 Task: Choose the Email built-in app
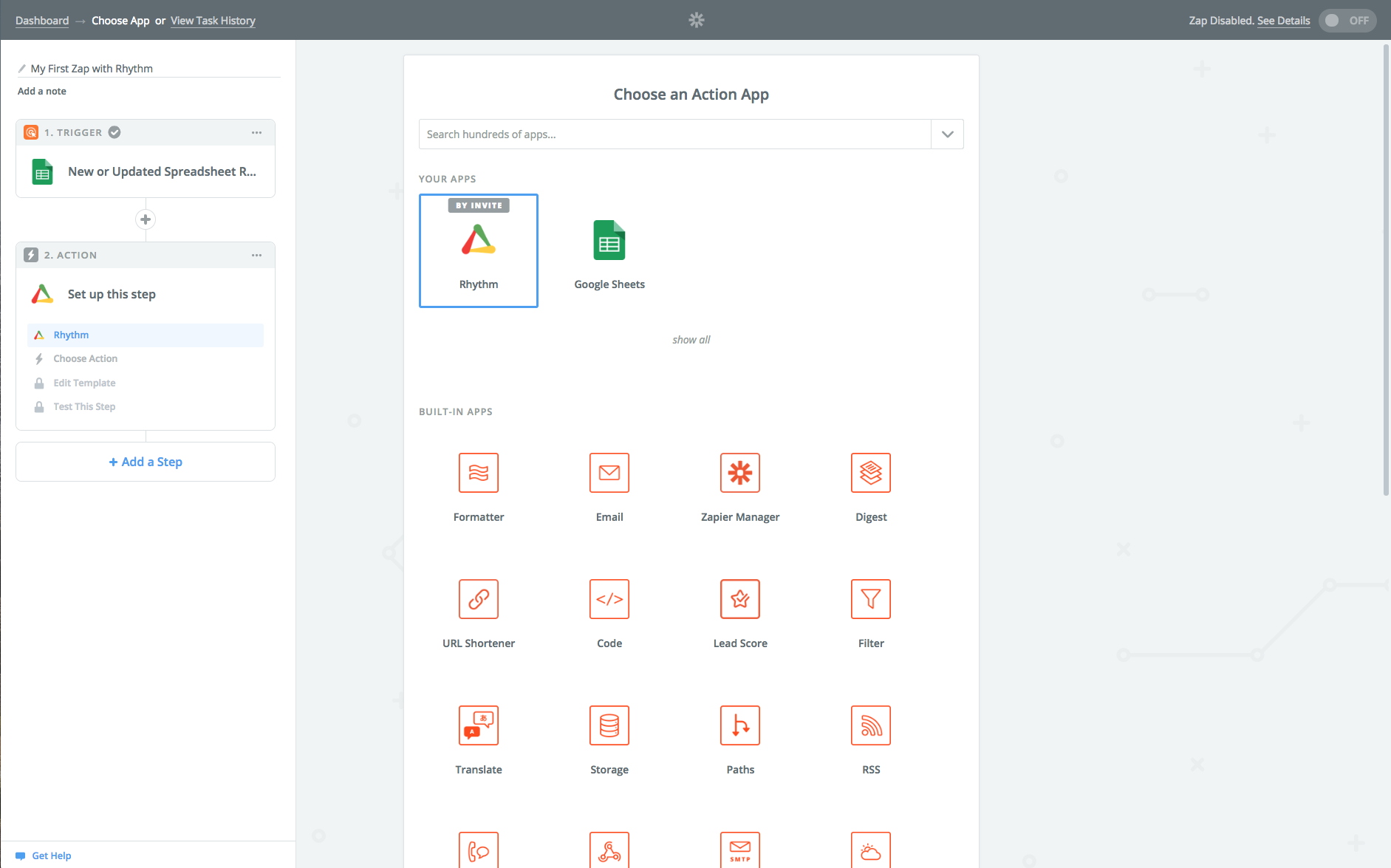point(609,473)
